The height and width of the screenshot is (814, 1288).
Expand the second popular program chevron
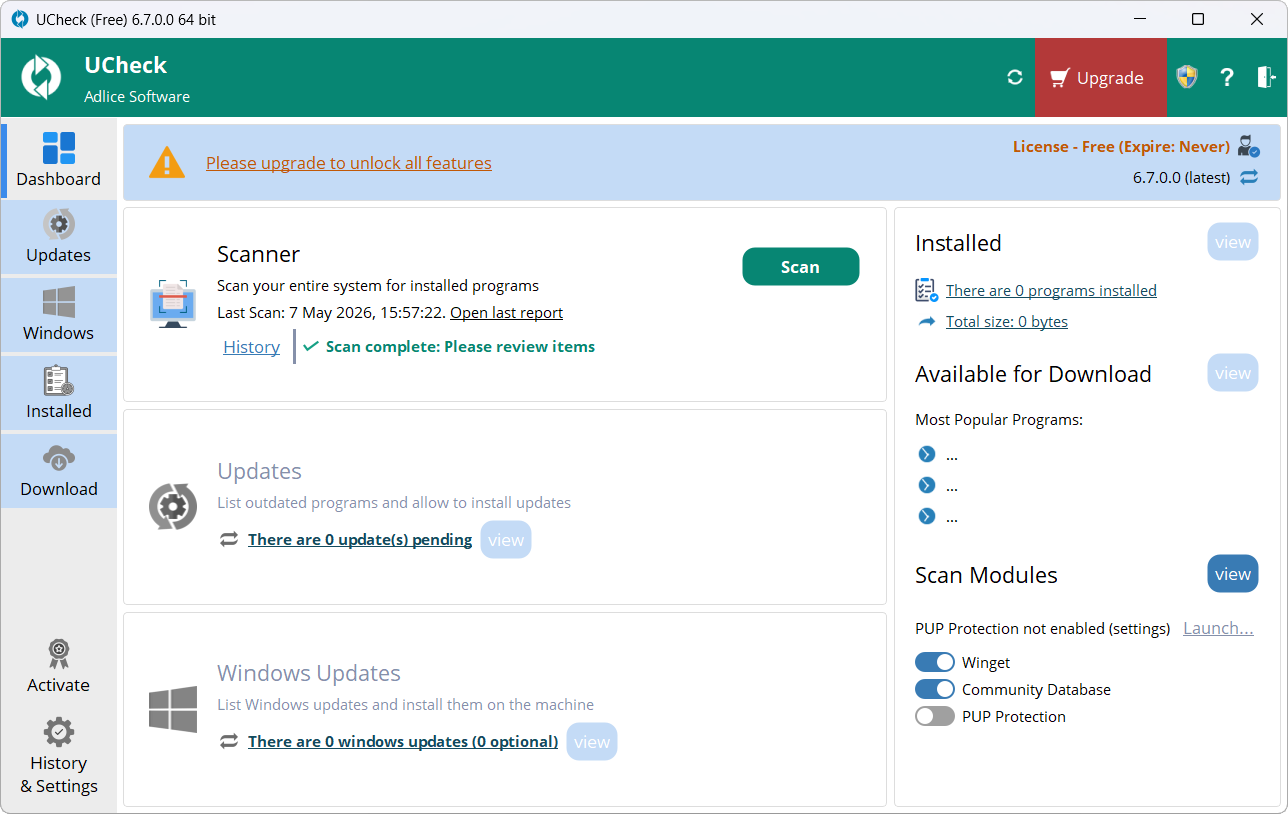point(927,486)
